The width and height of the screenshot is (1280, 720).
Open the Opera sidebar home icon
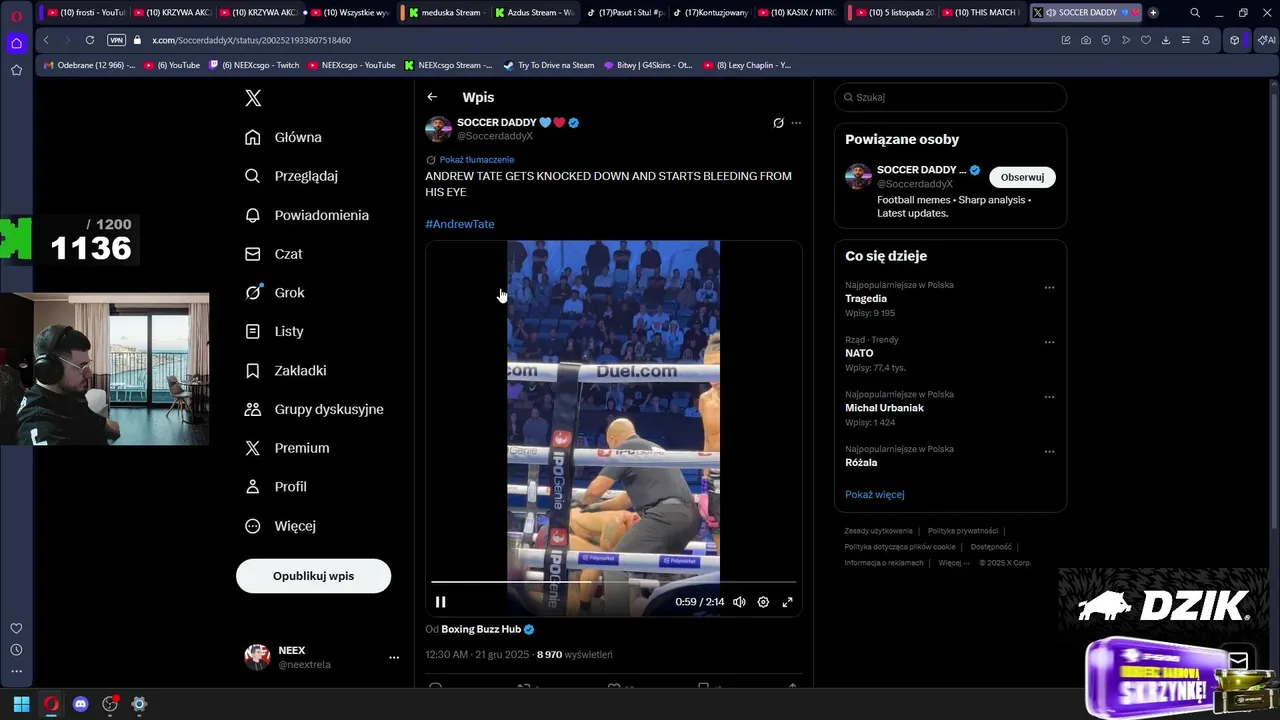coord(16,43)
